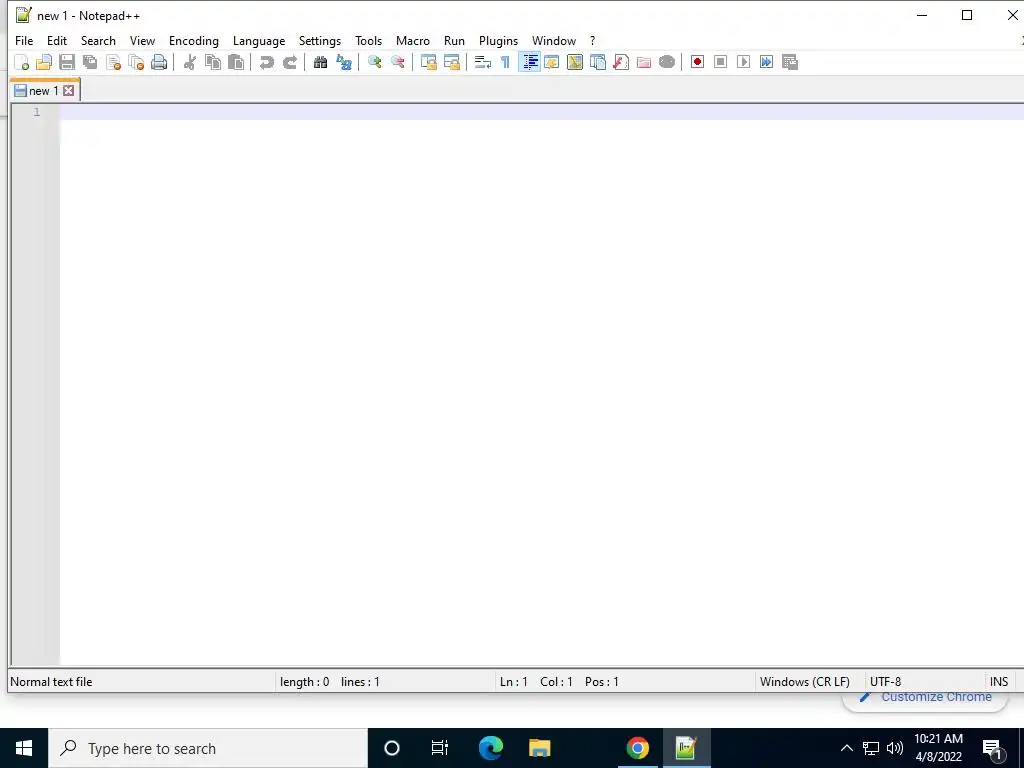Viewport: 1024px width, 768px height.
Task: Toggle the INS insert mode indicator
Action: coord(999,682)
